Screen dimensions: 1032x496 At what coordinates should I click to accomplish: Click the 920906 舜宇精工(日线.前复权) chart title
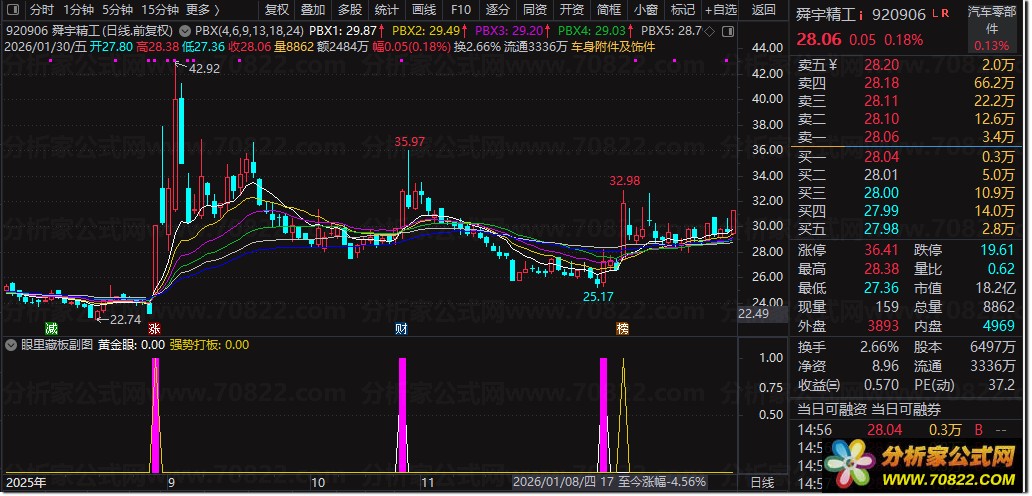pyautogui.click(x=89, y=31)
